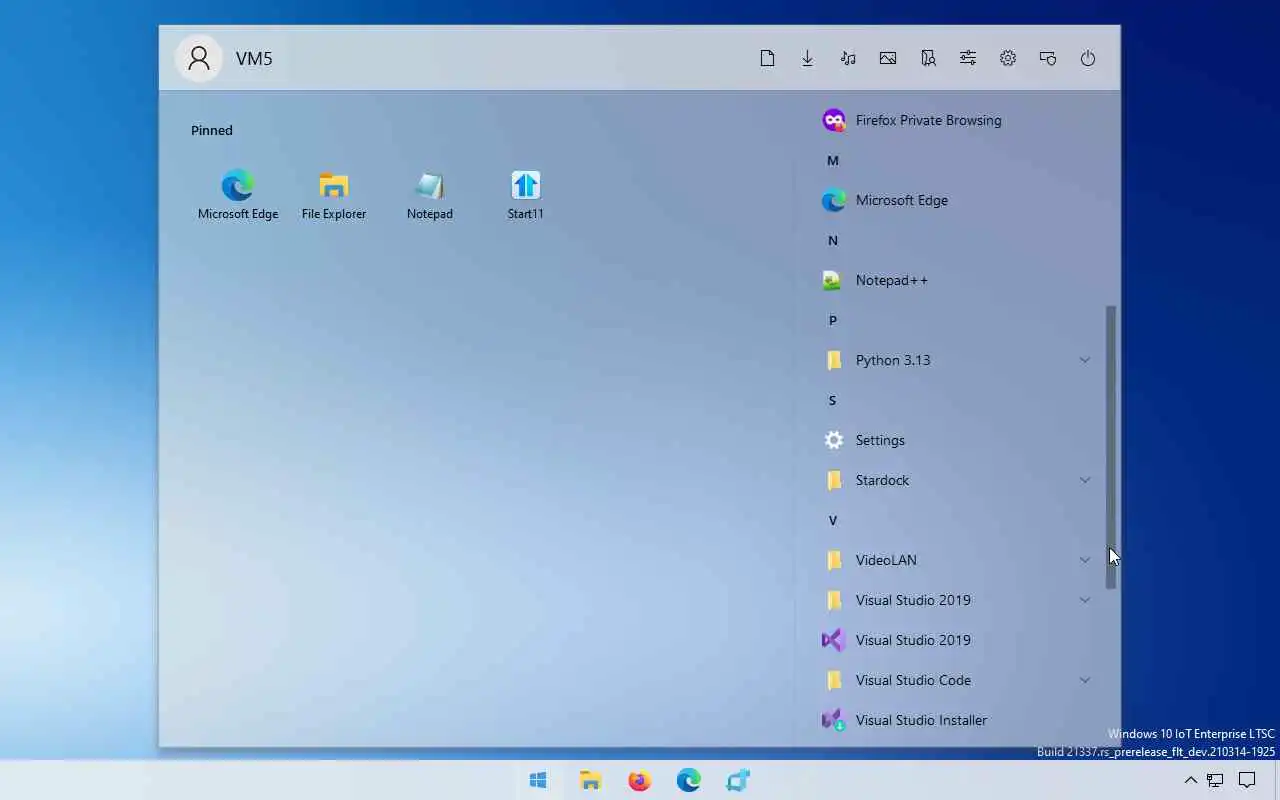Image resolution: width=1280 pixels, height=800 pixels.
Task: Open File Explorer from the taskbar
Action: (x=590, y=781)
